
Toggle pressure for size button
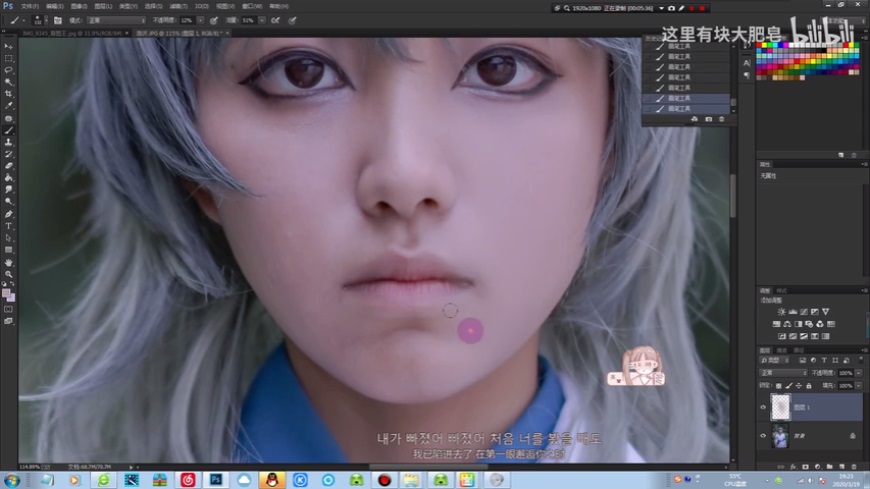[292, 21]
